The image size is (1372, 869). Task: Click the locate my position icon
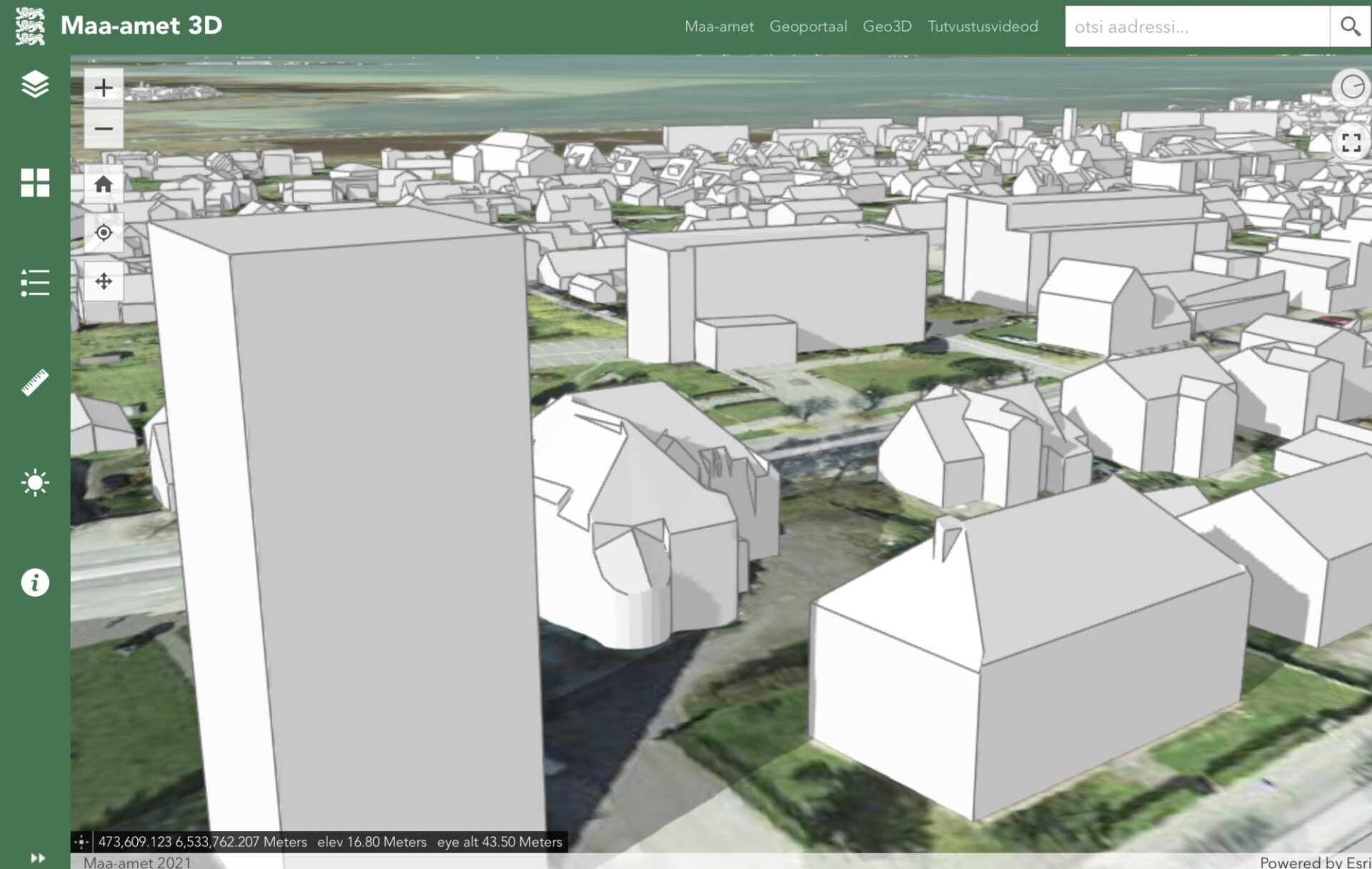[104, 233]
